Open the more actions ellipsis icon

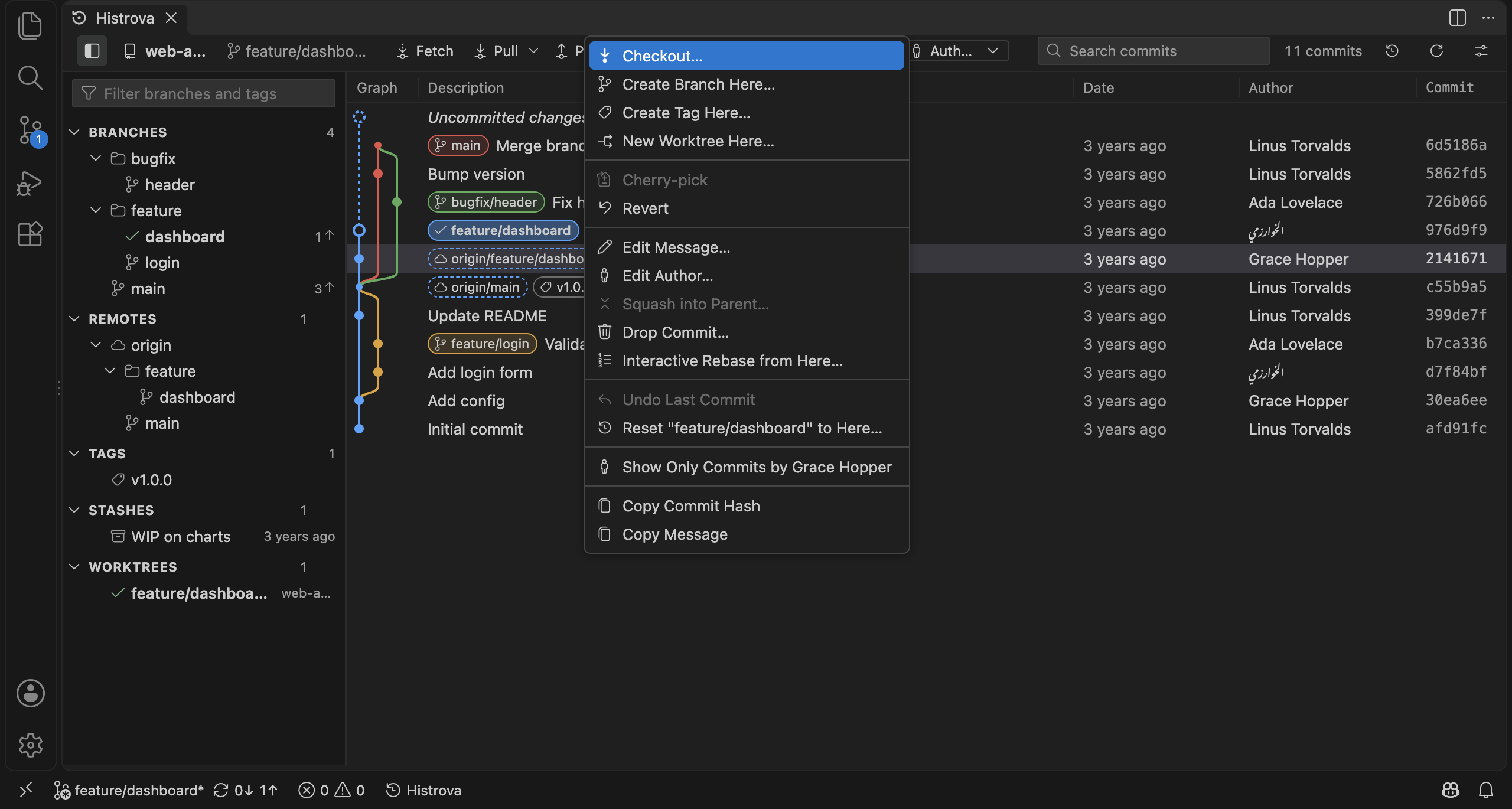(1488, 18)
